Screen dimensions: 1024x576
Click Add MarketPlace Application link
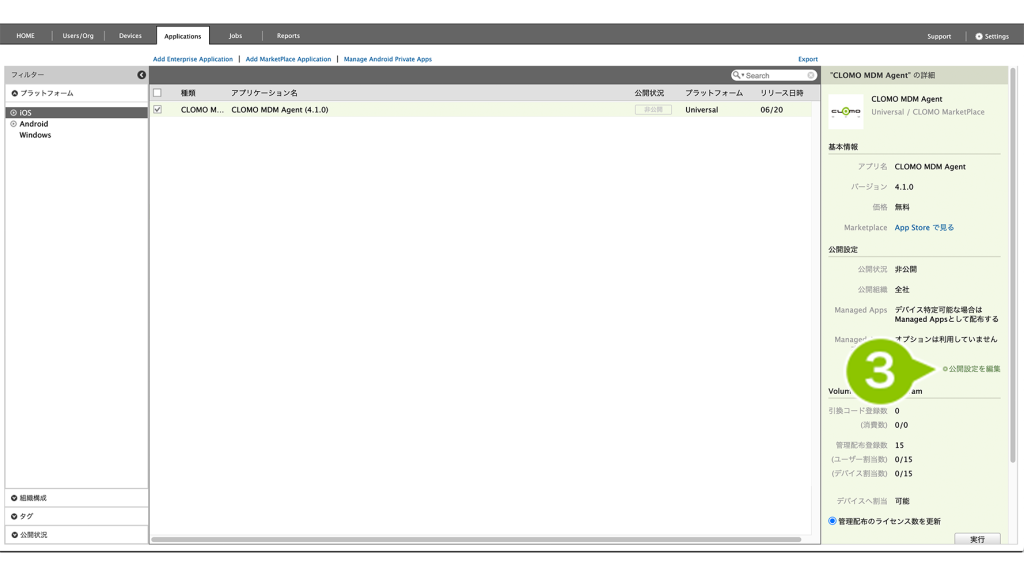coord(288,59)
